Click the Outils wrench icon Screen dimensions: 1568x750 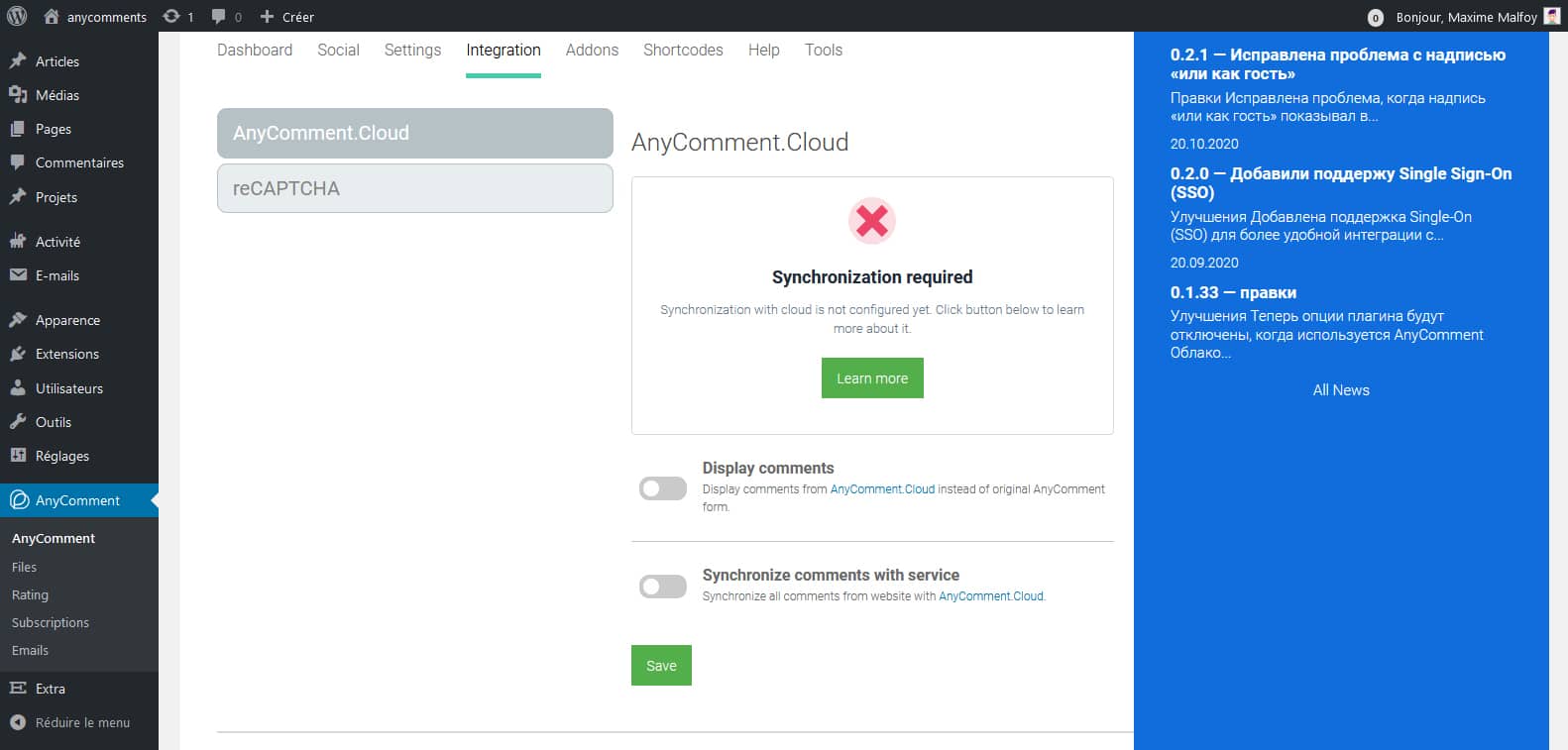click(18, 422)
